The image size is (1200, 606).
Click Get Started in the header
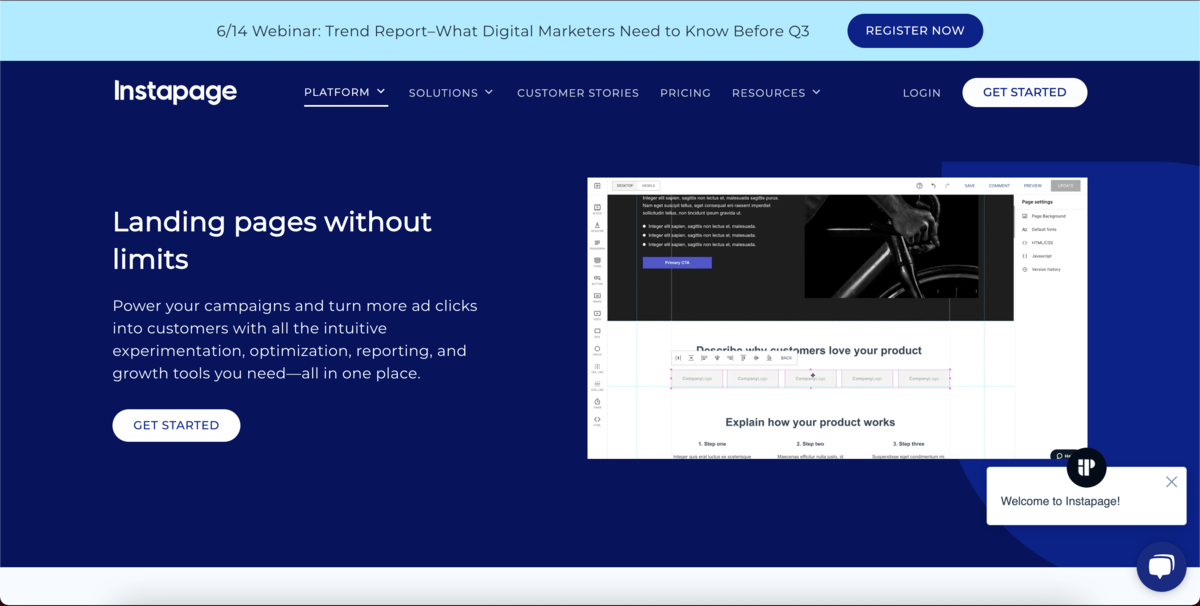click(1024, 92)
